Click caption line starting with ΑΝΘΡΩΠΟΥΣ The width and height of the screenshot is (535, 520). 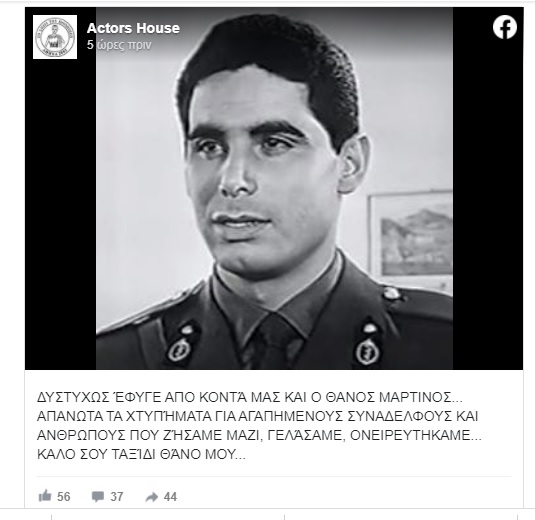click(x=259, y=435)
